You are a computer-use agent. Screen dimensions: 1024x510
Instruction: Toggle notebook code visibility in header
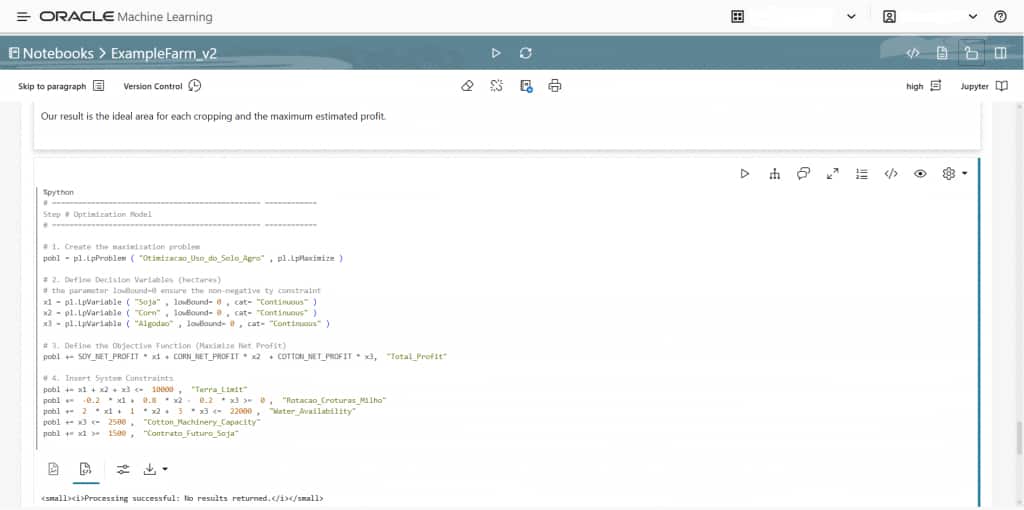(913, 54)
